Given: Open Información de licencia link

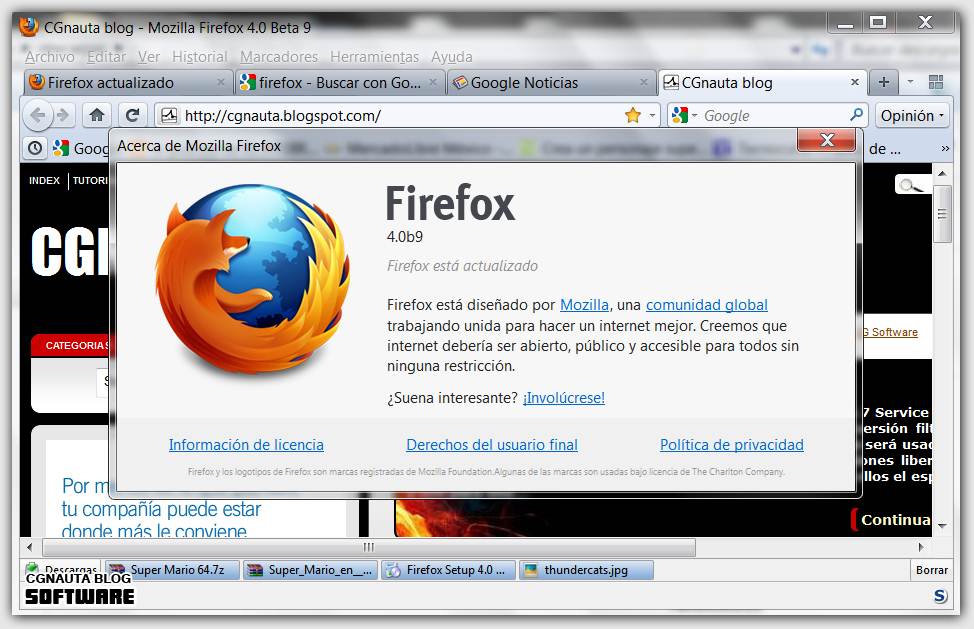Looking at the screenshot, I should [x=246, y=445].
